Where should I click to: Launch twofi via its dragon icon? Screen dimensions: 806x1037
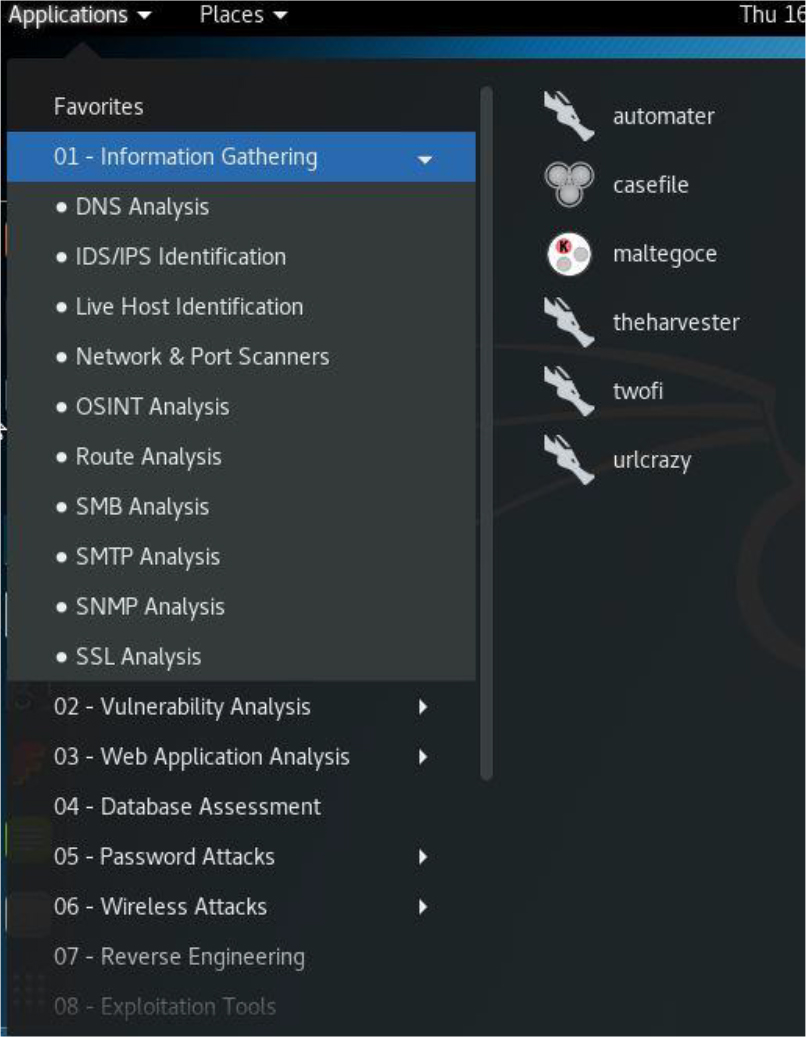click(569, 391)
